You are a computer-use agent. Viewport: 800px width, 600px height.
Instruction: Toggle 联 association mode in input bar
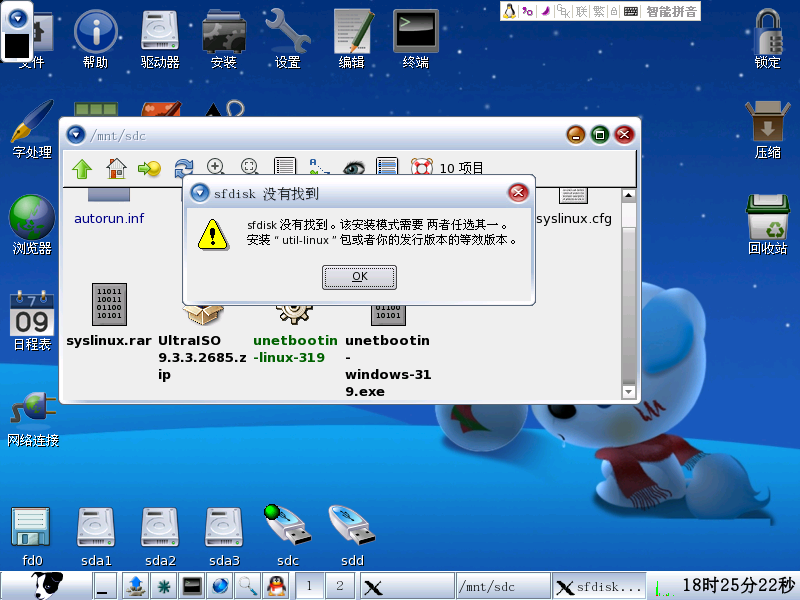pos(581,11)
